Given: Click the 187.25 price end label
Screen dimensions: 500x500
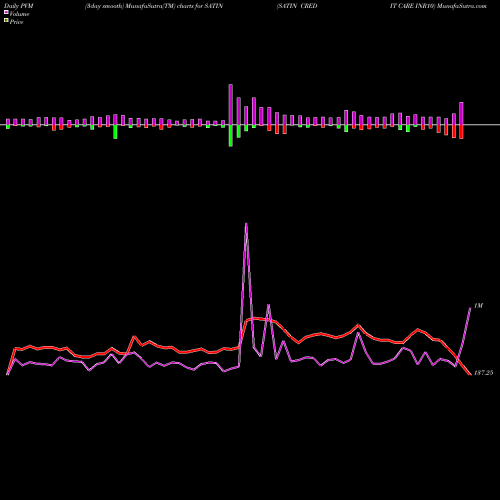Looking at the screenshot, I should click(x=483, y=373).
